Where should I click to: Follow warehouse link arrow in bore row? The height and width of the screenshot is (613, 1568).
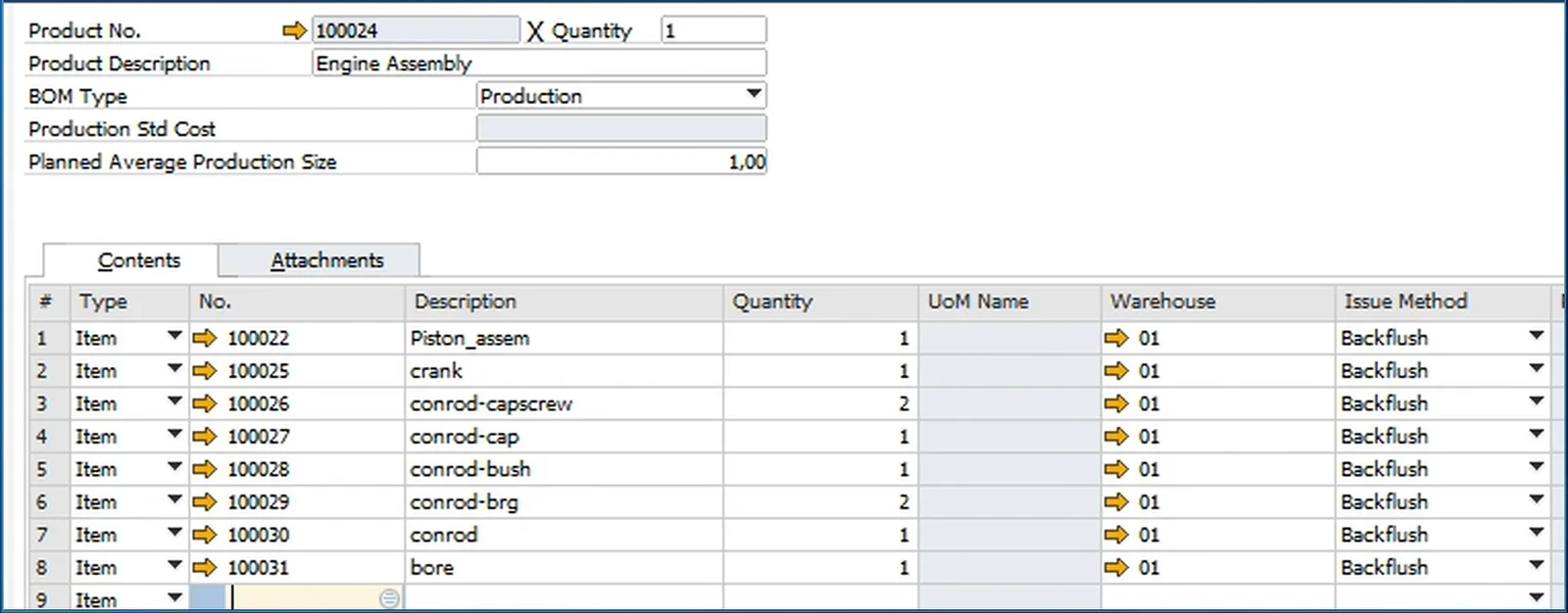[x=1116, y=568]
